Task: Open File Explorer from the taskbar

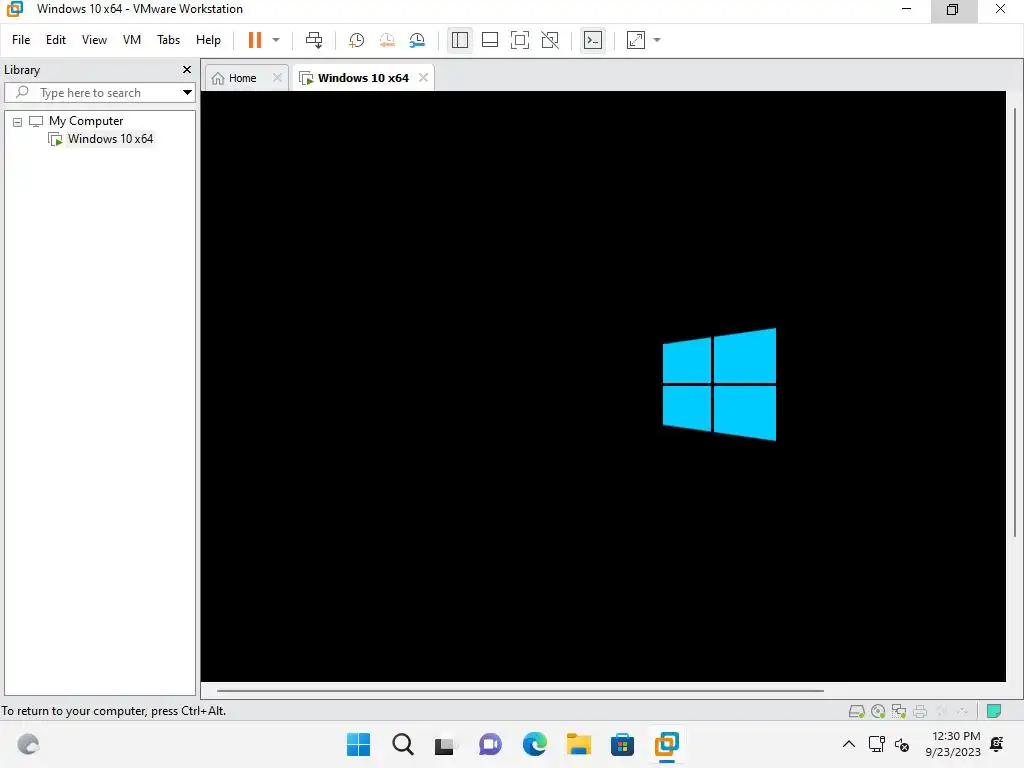Action: point(579,744)
